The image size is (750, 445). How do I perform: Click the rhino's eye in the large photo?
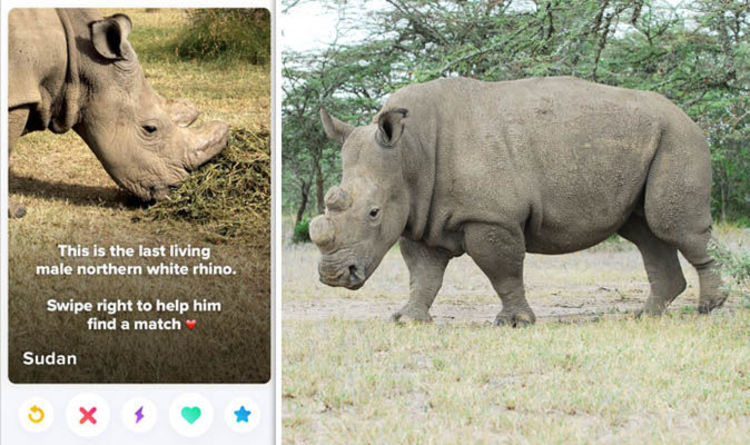pos(374,212)
